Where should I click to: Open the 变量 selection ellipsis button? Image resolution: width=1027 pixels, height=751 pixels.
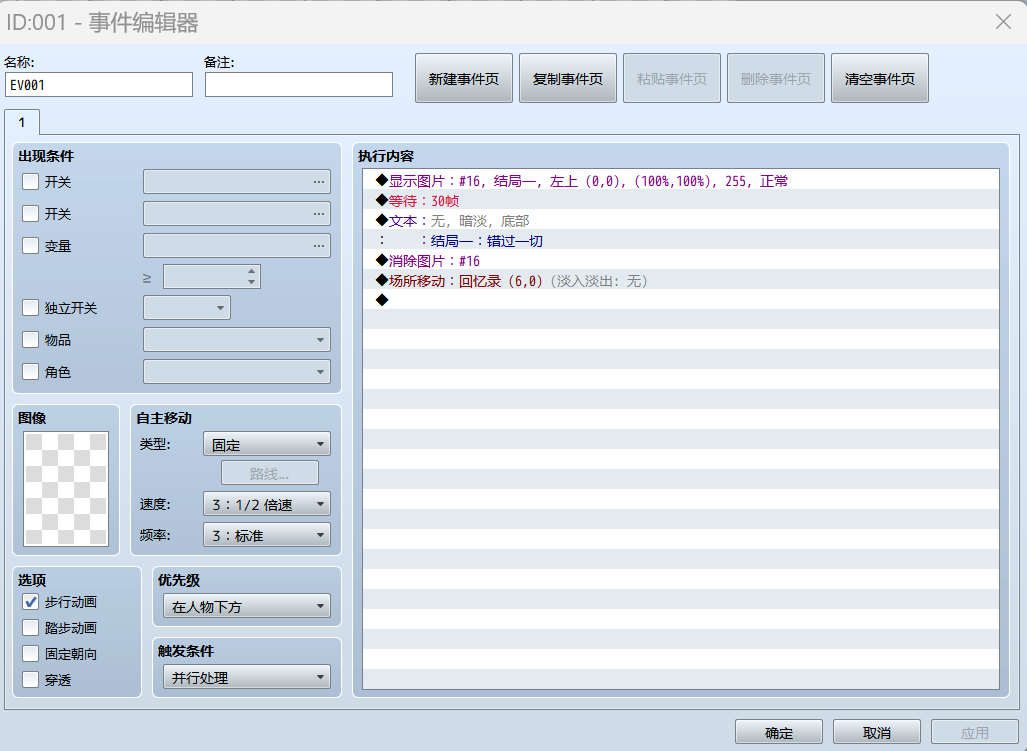click(318, 246)
